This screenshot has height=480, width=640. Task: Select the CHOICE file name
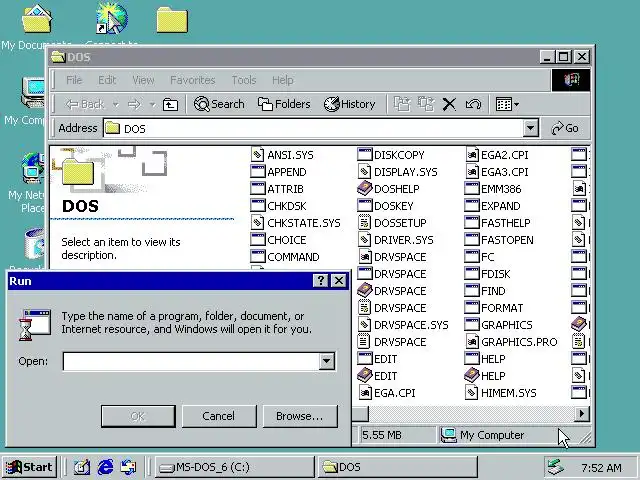pos(287,240)
